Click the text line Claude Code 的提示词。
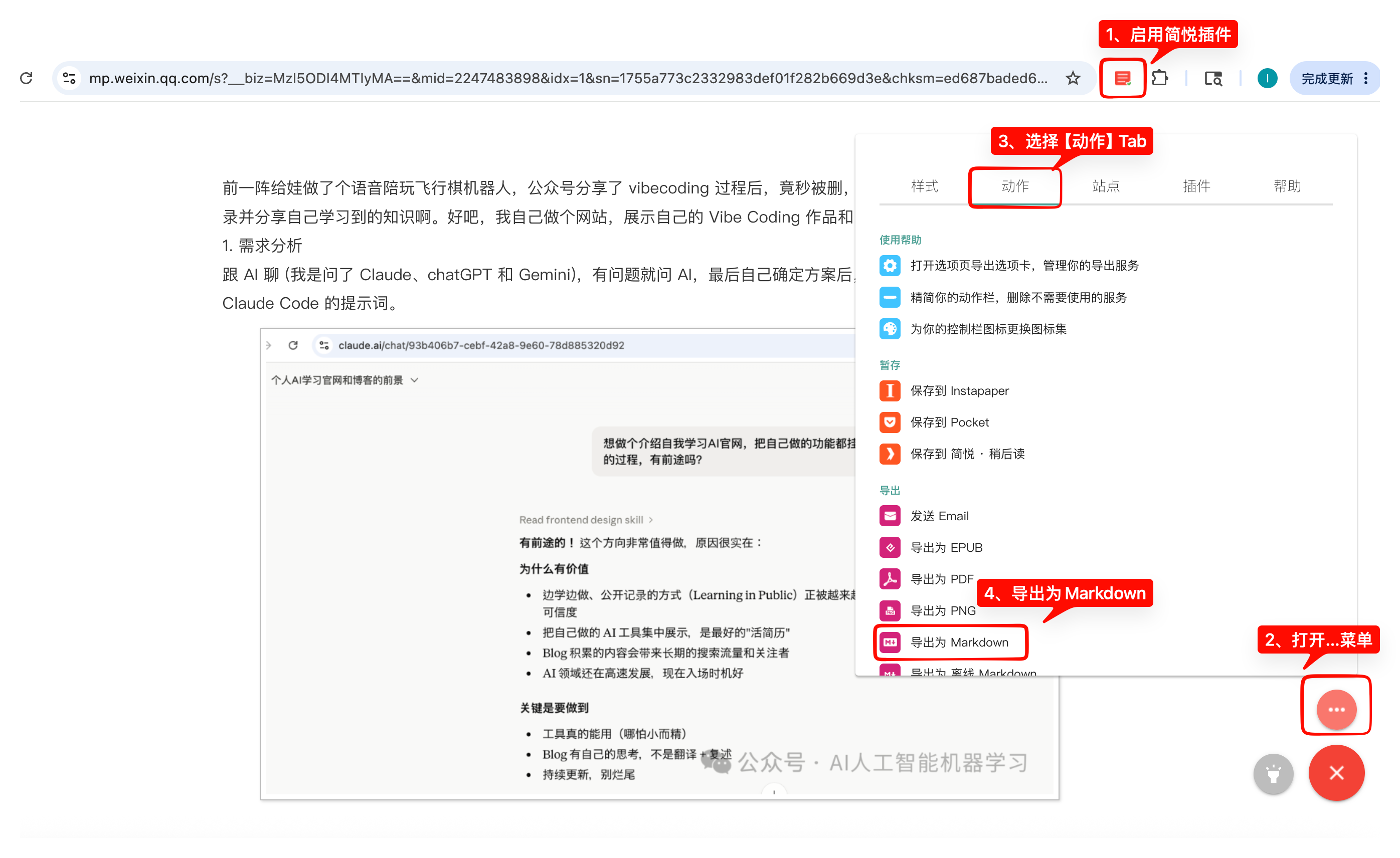The height and width of the screenshot is (858, 1400). click(x=310, y=303)
